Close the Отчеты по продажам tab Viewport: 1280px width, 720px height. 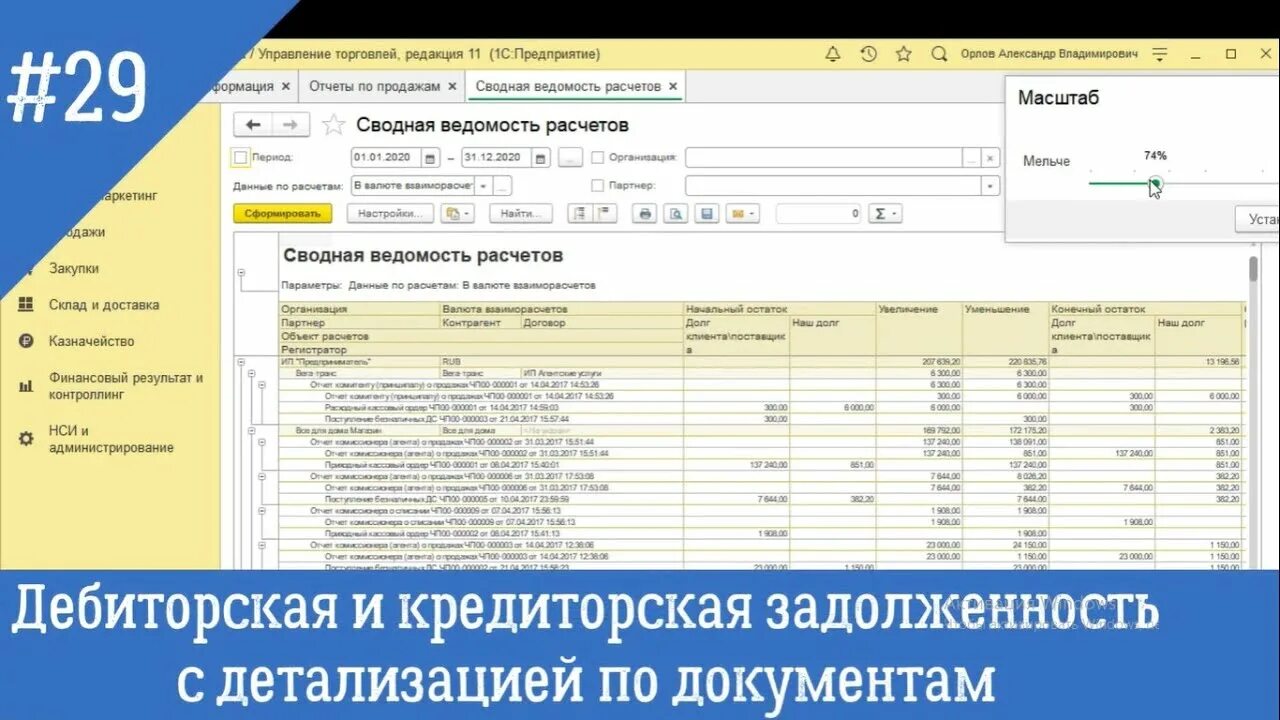pyautogui.click(x=452, y=86)
